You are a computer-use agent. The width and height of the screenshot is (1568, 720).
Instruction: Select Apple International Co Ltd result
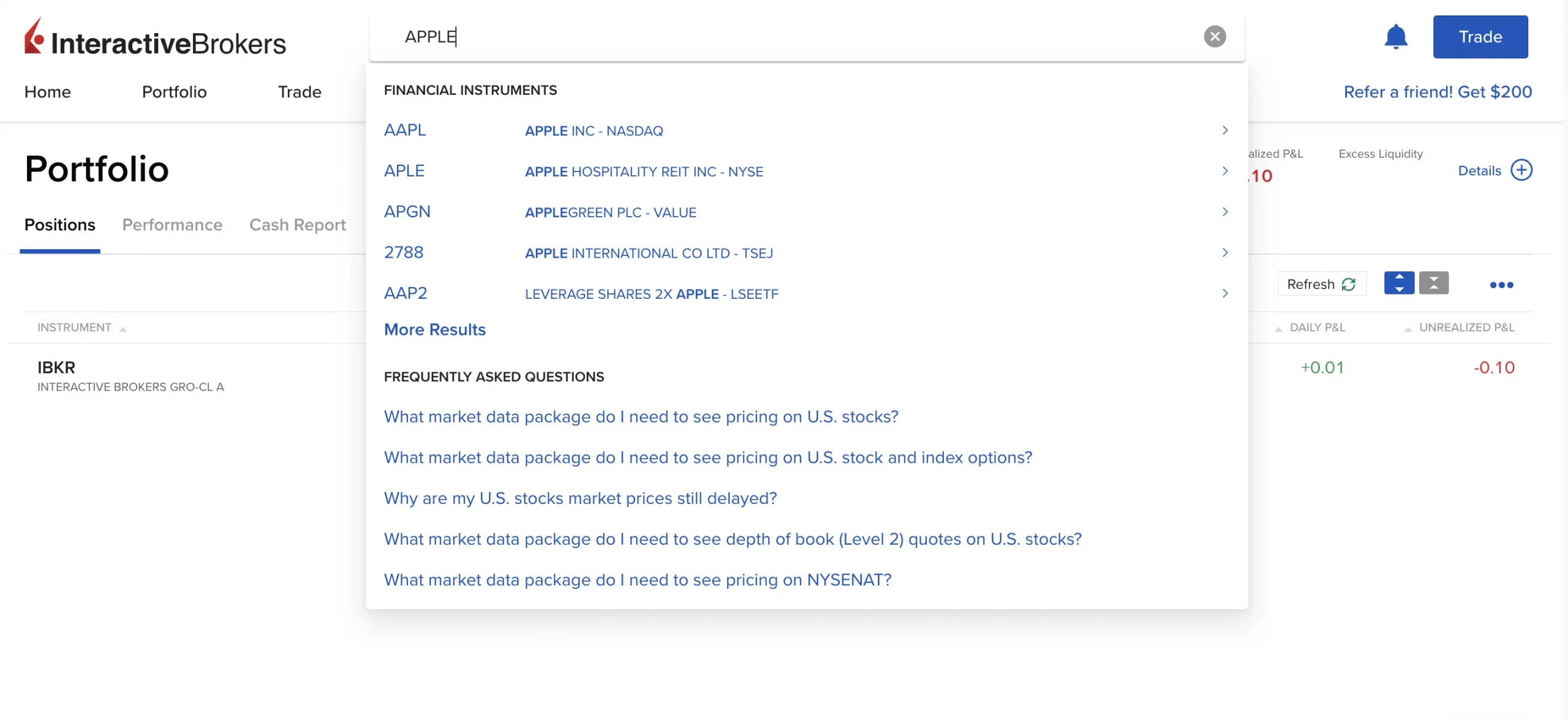pos(649,253)
